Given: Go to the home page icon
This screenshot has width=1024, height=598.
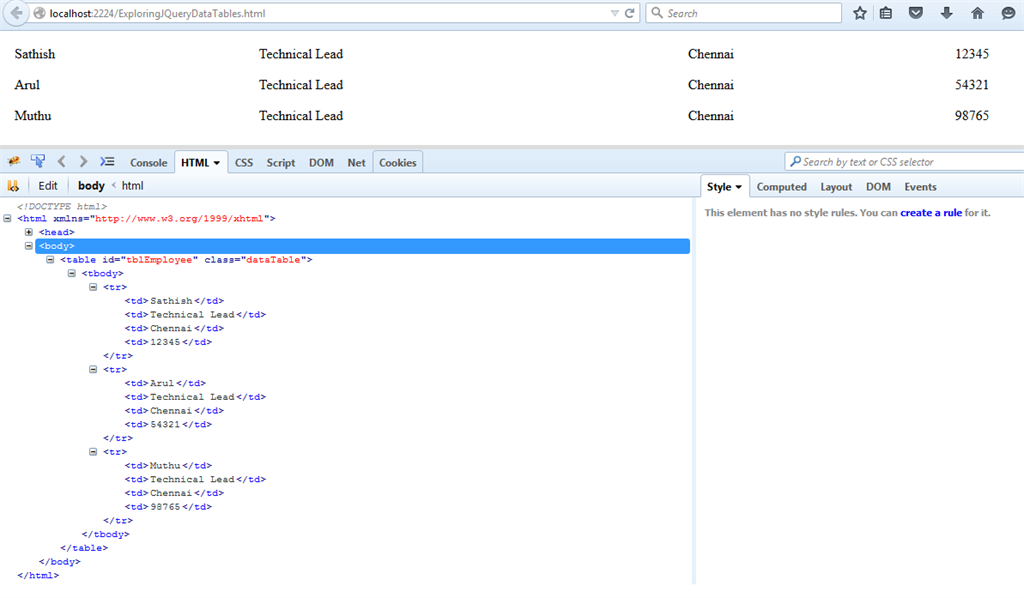Looking at the screenshot, I should [x=977, y=13].
